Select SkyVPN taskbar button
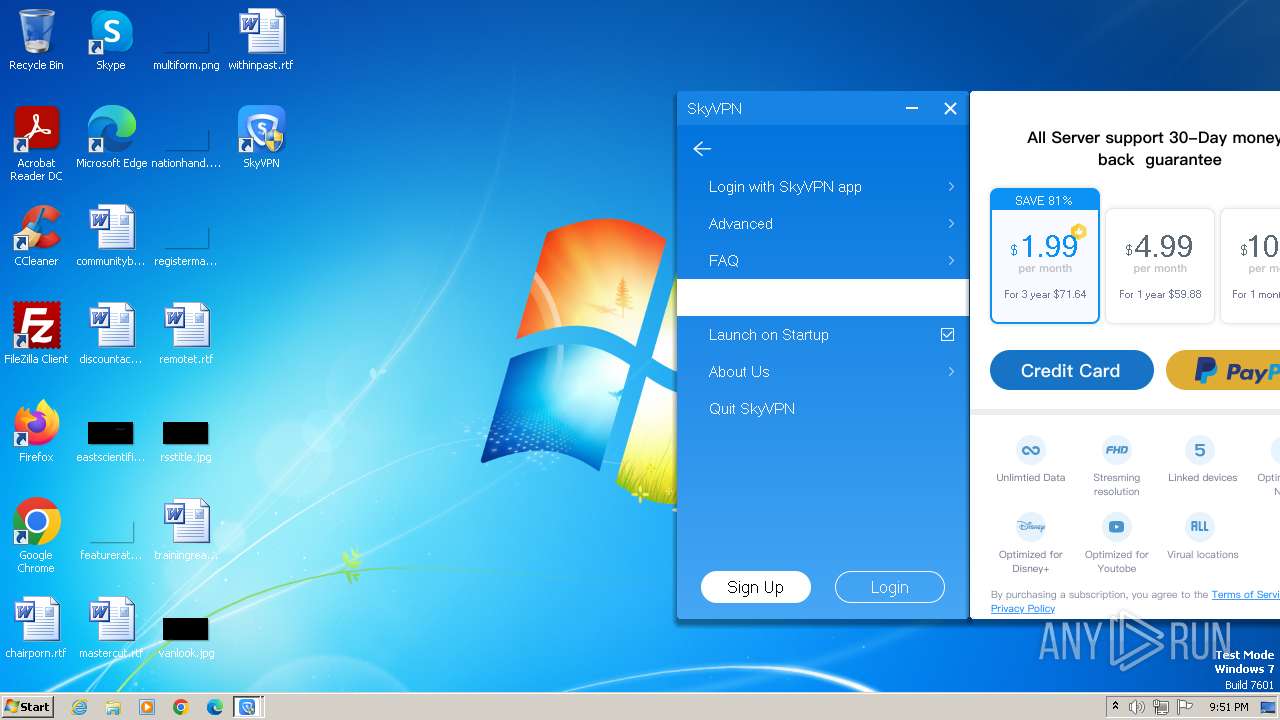 click(x=247, y=707)
